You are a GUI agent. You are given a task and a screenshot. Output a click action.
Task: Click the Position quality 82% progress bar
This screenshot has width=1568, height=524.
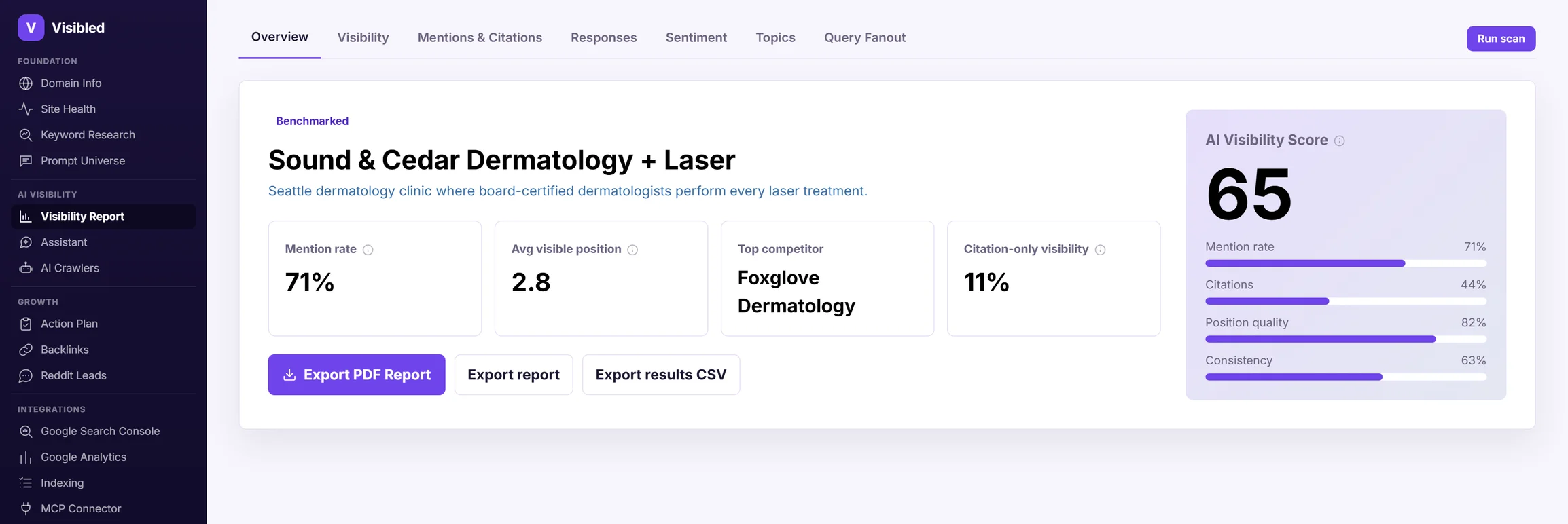(x=1346, y=339)
